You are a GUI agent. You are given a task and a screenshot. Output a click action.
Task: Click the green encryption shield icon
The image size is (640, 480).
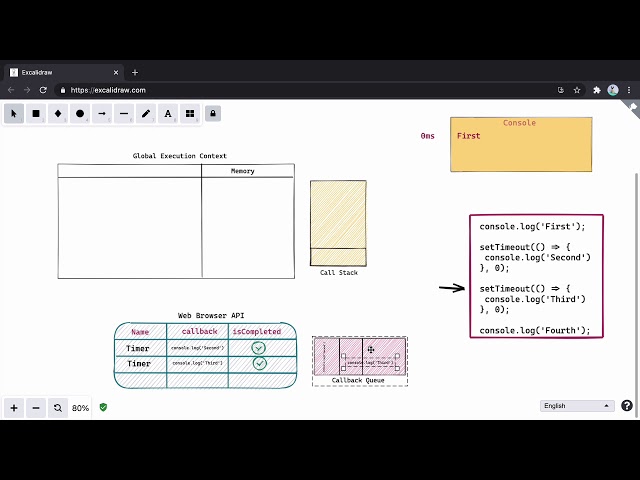[103, 407]
